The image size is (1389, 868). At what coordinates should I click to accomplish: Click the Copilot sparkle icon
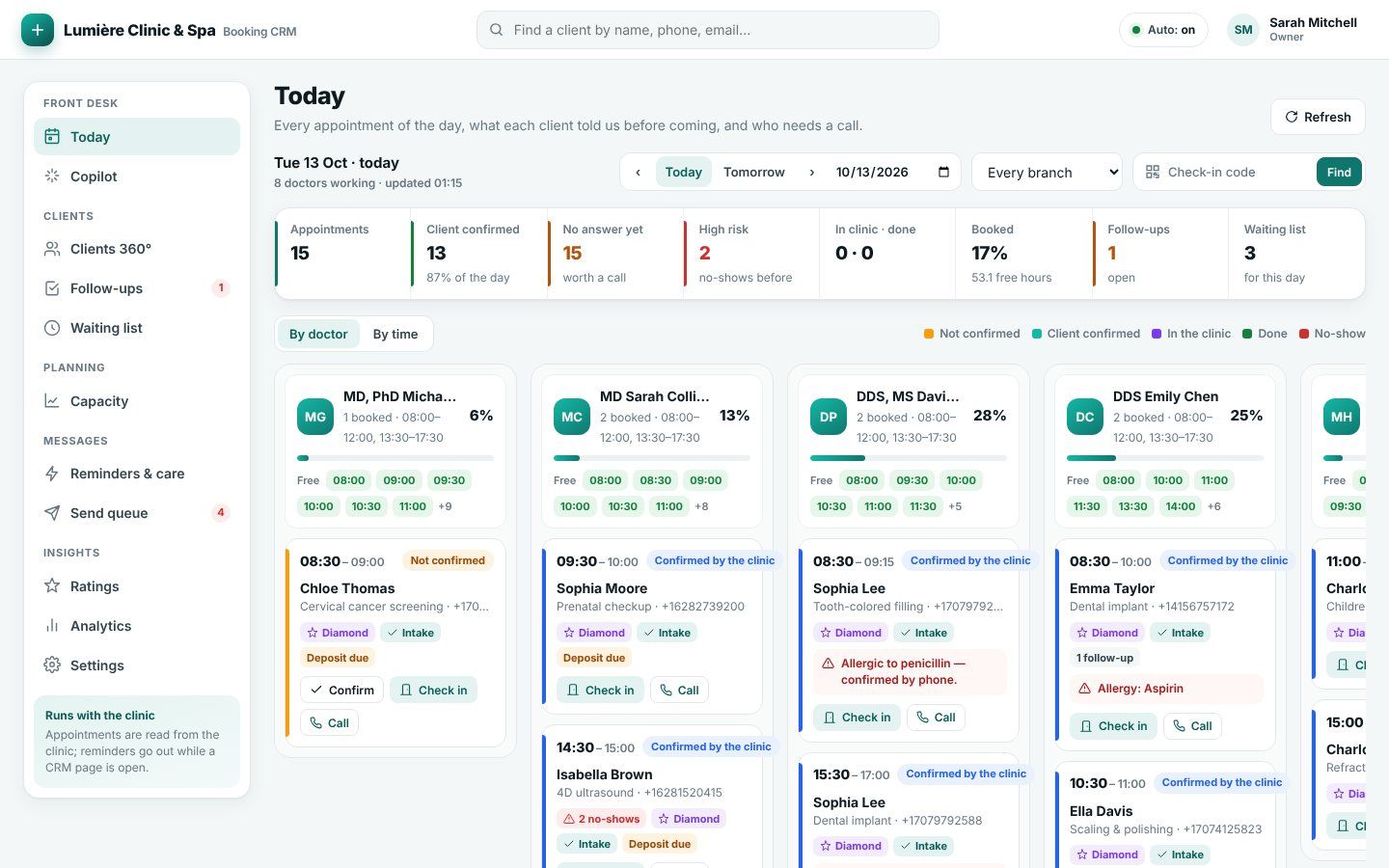click(x=52, y=176)
